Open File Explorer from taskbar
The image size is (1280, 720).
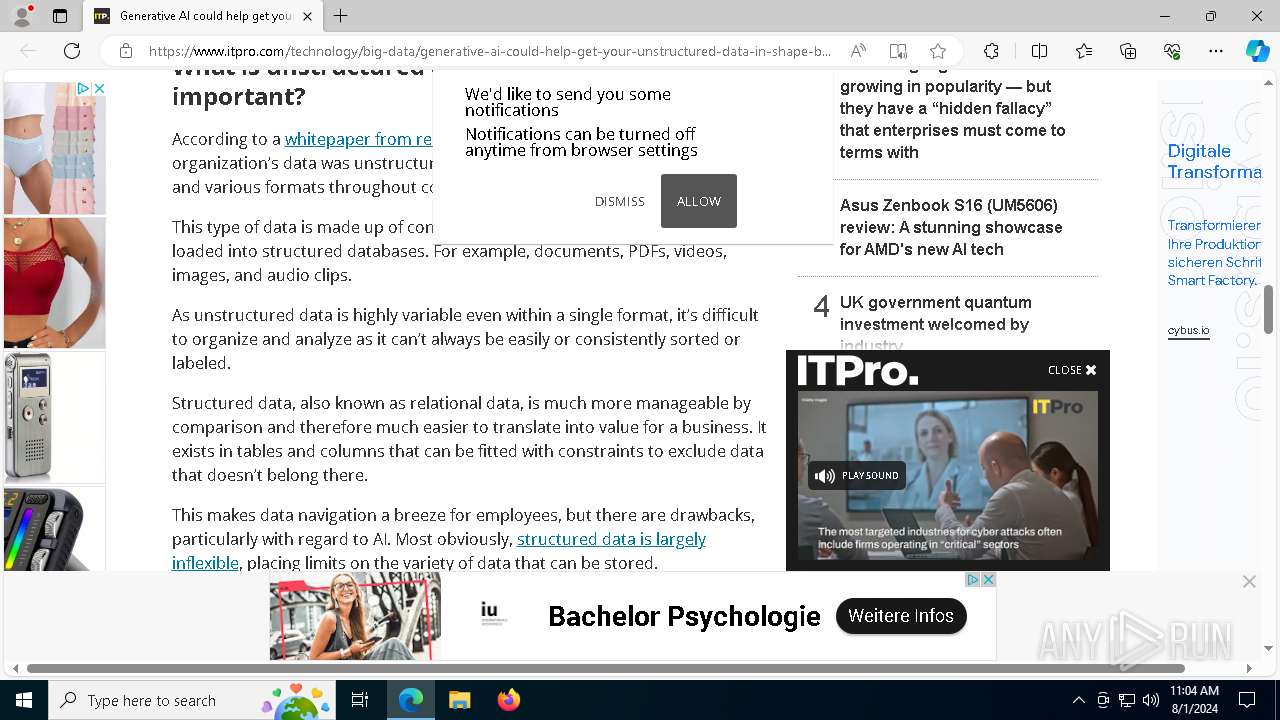(459, 700)
